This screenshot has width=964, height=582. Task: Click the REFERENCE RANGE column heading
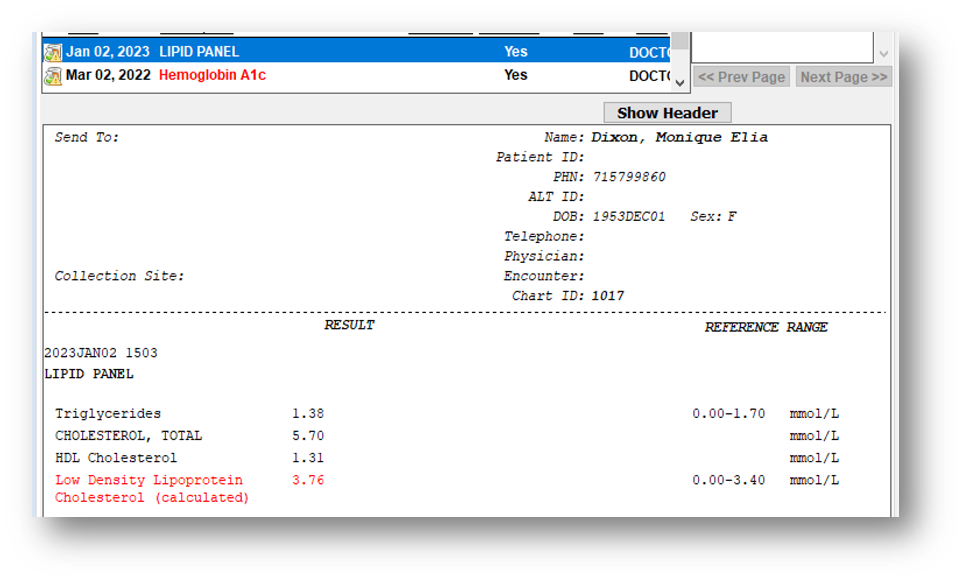click(766, 327)
